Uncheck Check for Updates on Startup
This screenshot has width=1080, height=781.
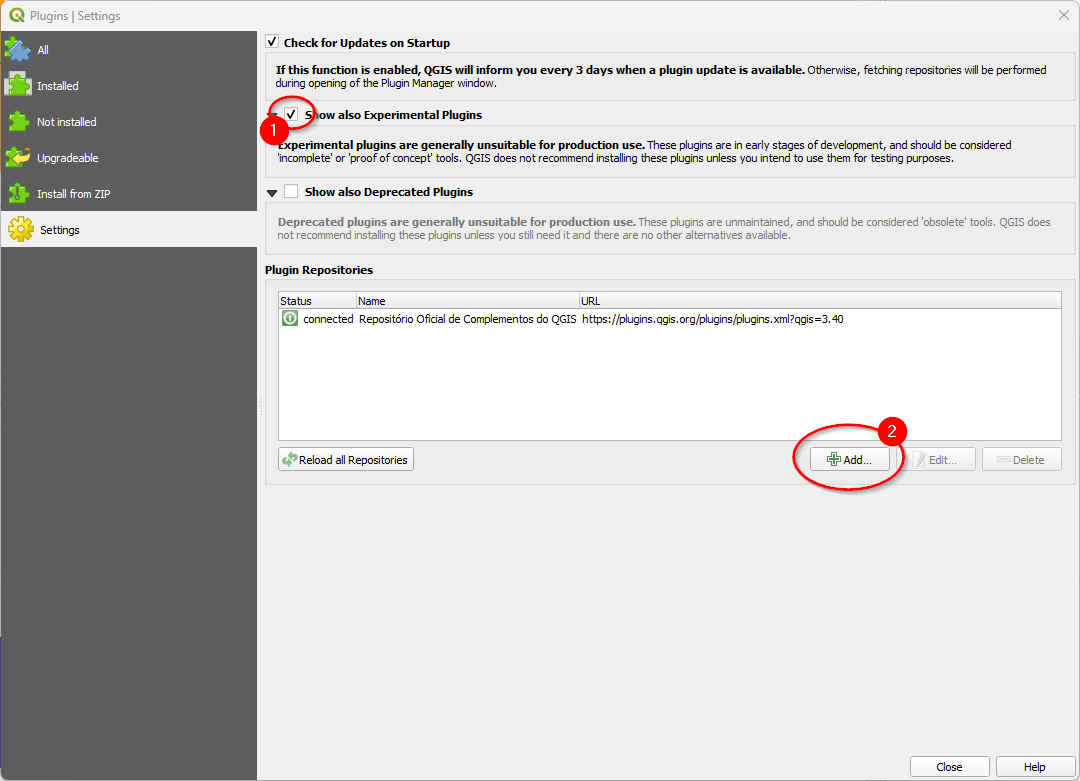coord(271,42)
